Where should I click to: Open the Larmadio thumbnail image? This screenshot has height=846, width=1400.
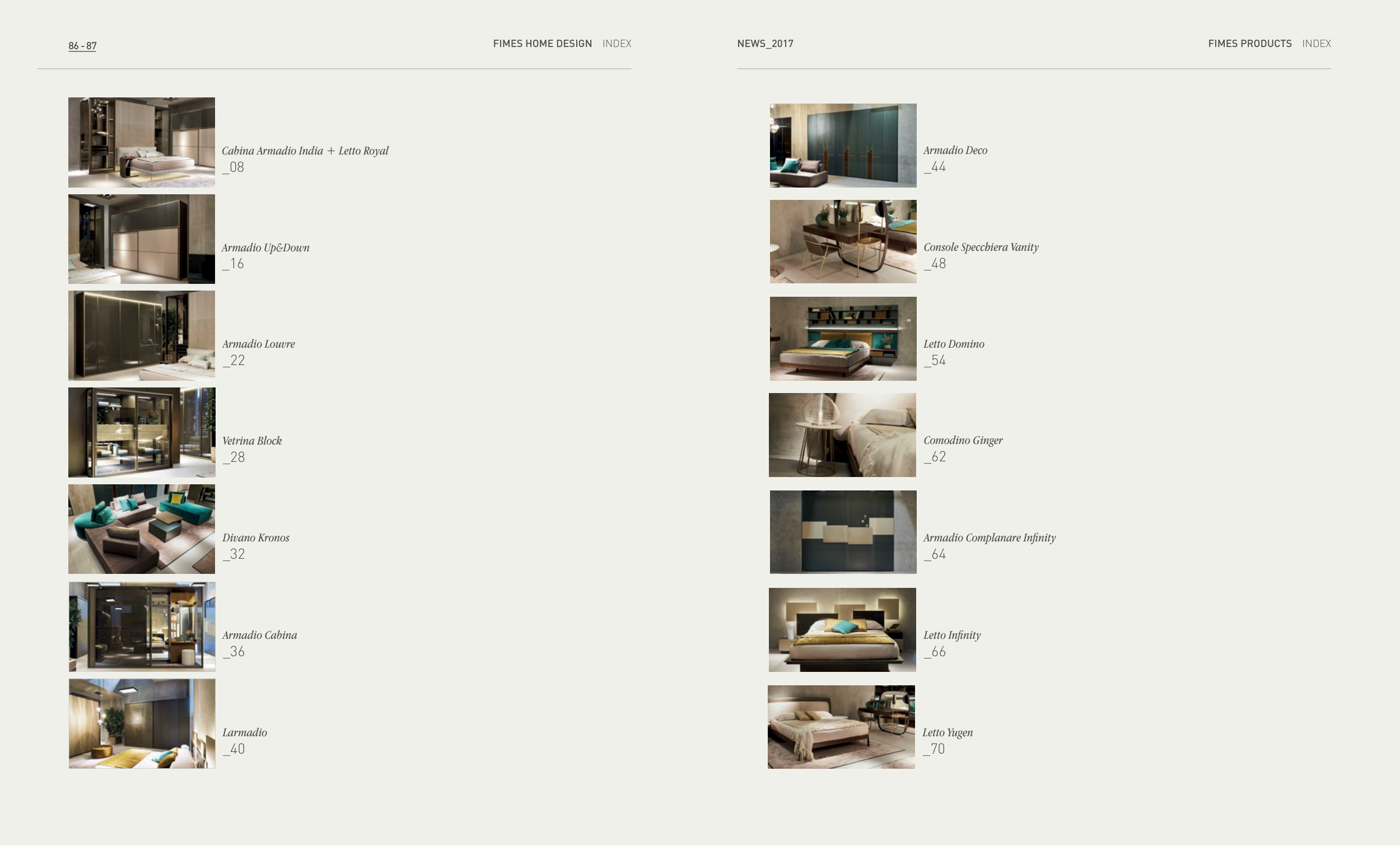142,724
